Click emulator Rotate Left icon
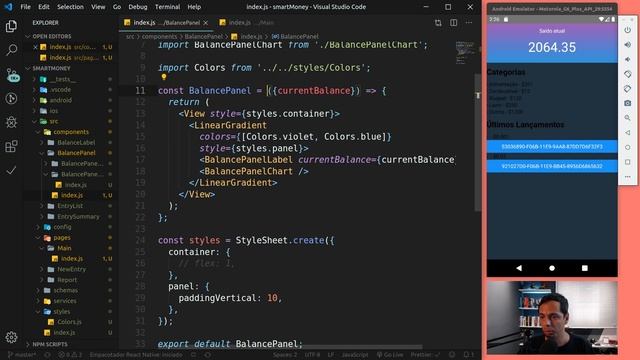640x360 pixels. 628,74
